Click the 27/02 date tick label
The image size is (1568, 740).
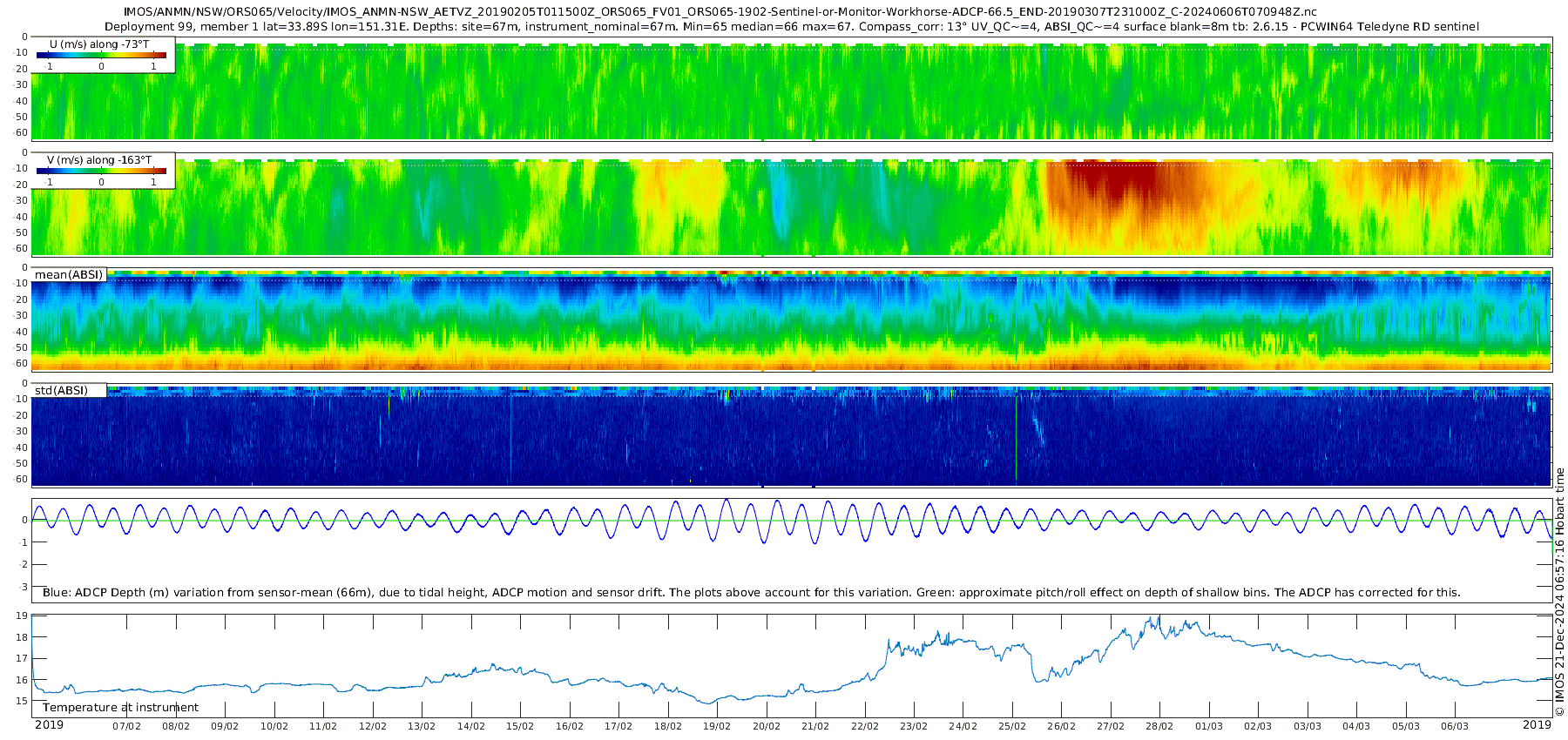1111,726
